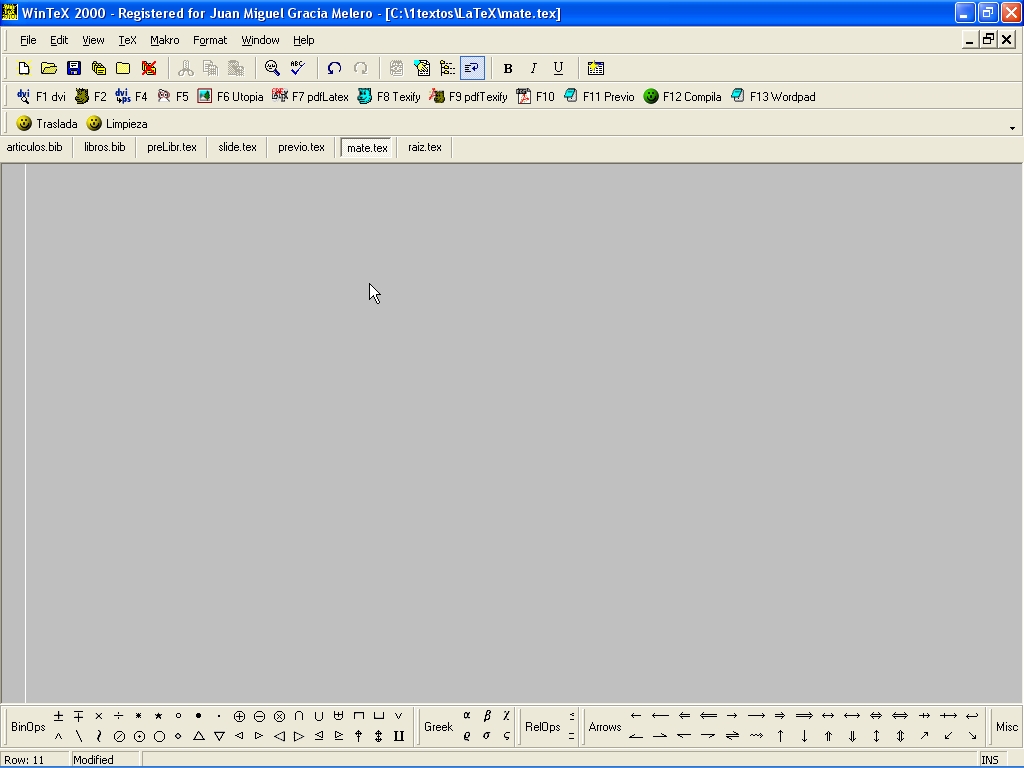
Task: Insert the single up arrow symbol
Action: point(780,737)
